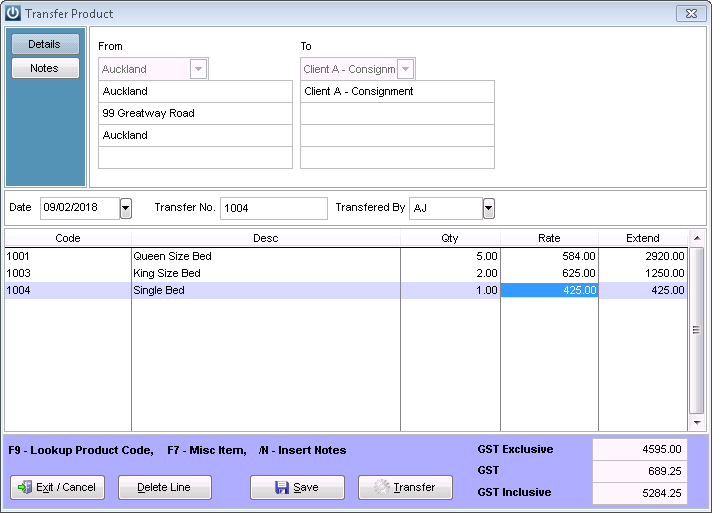Screen dimensions: 712x513
Task: Click the scroll down arrow of the grid
Action: tap(697, 423)
